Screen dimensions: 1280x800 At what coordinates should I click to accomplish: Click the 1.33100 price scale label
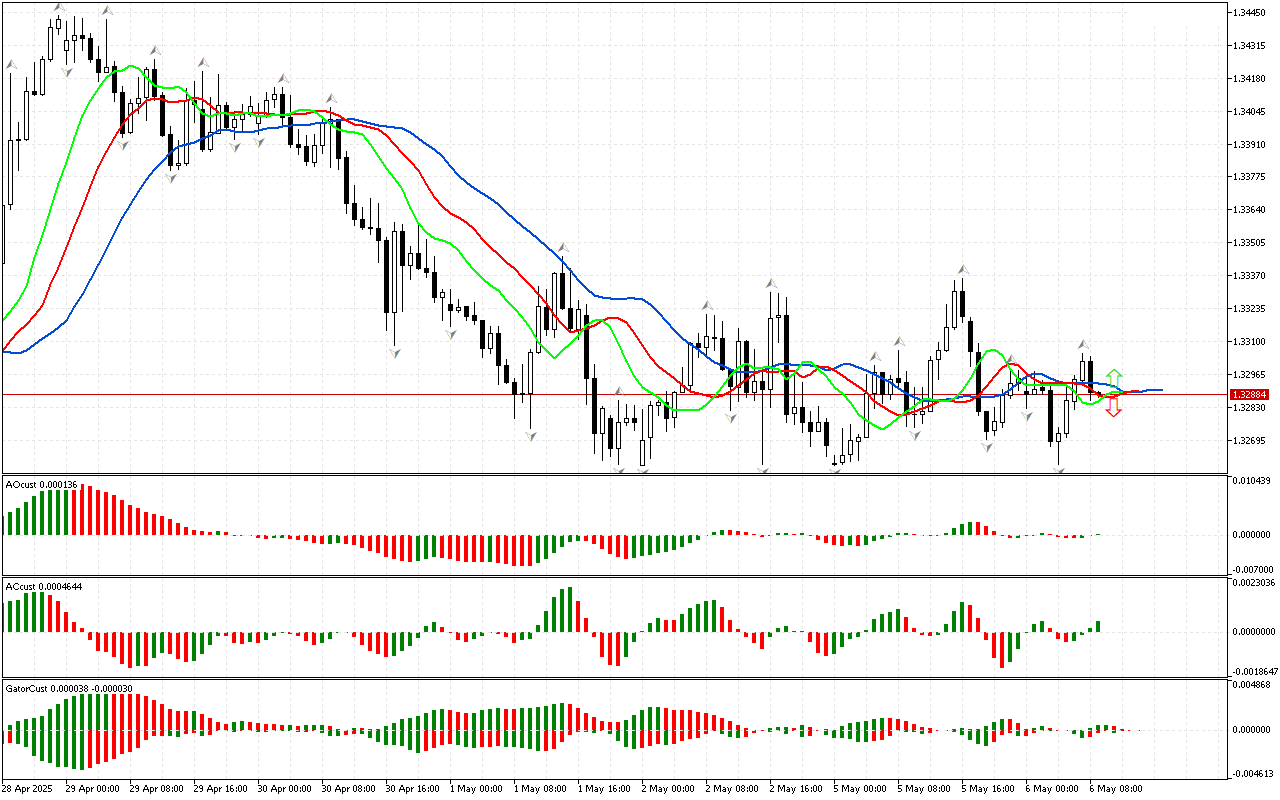[x=1250, y=342]
